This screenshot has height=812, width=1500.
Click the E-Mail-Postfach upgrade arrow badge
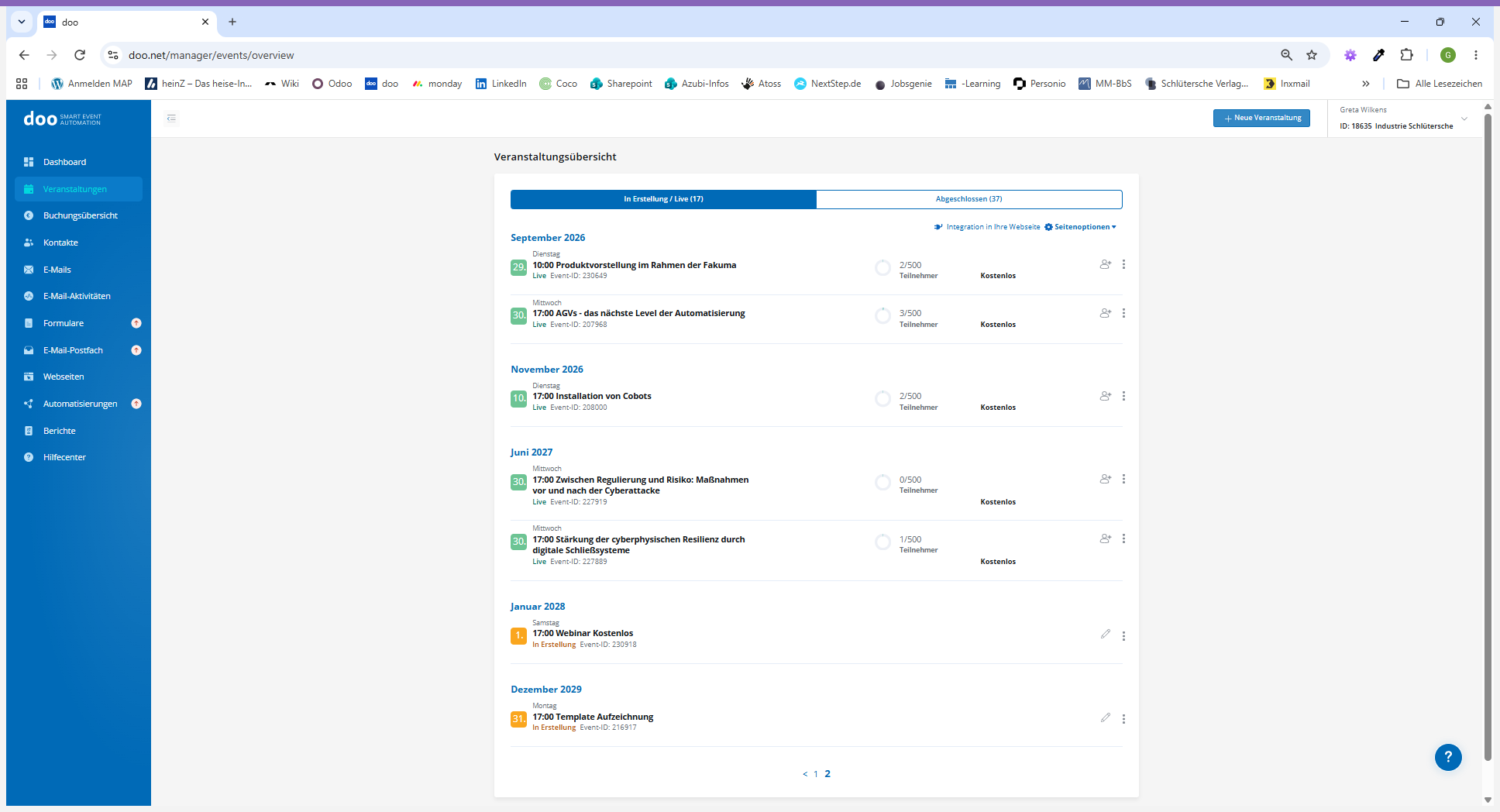pos(136,350)
